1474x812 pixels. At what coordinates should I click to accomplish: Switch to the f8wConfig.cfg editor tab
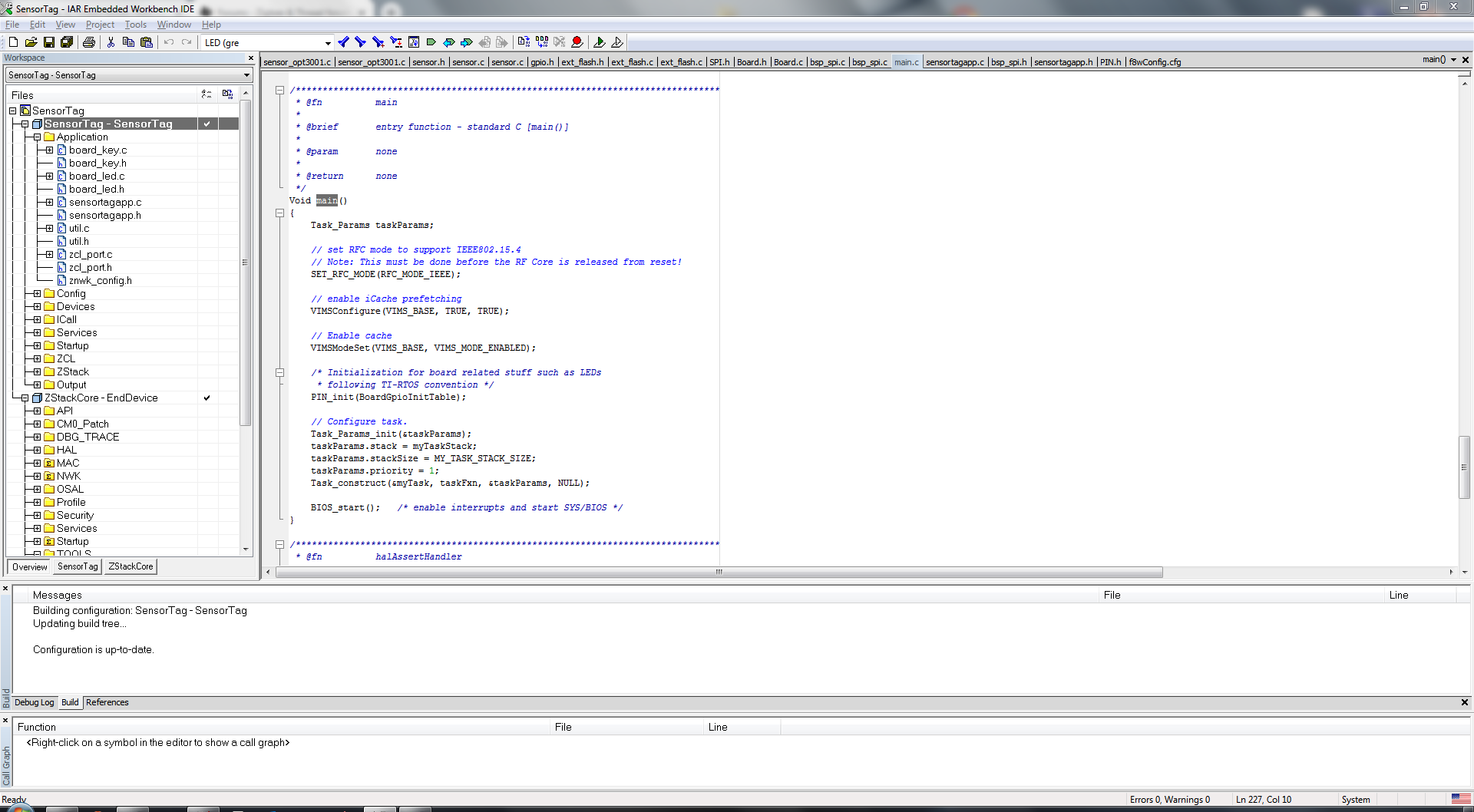1155,62
